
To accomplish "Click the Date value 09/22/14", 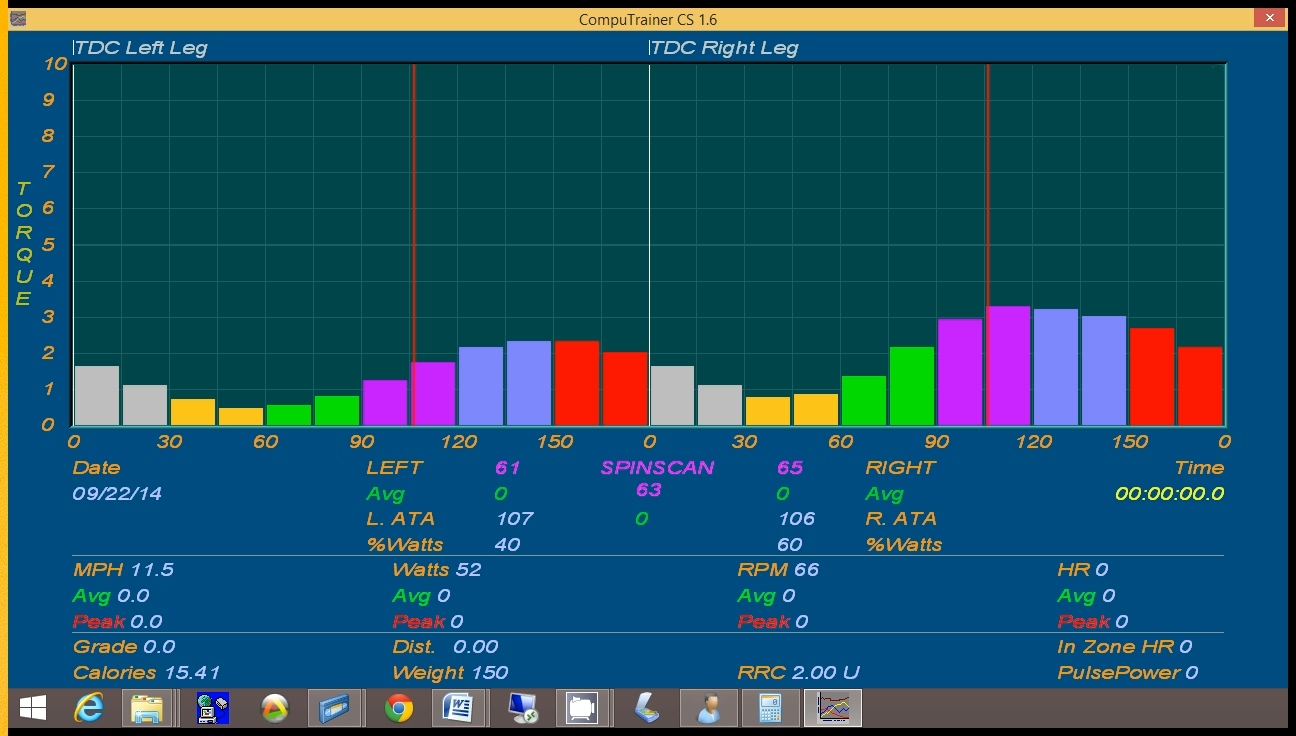I will (x=117, y=494).
